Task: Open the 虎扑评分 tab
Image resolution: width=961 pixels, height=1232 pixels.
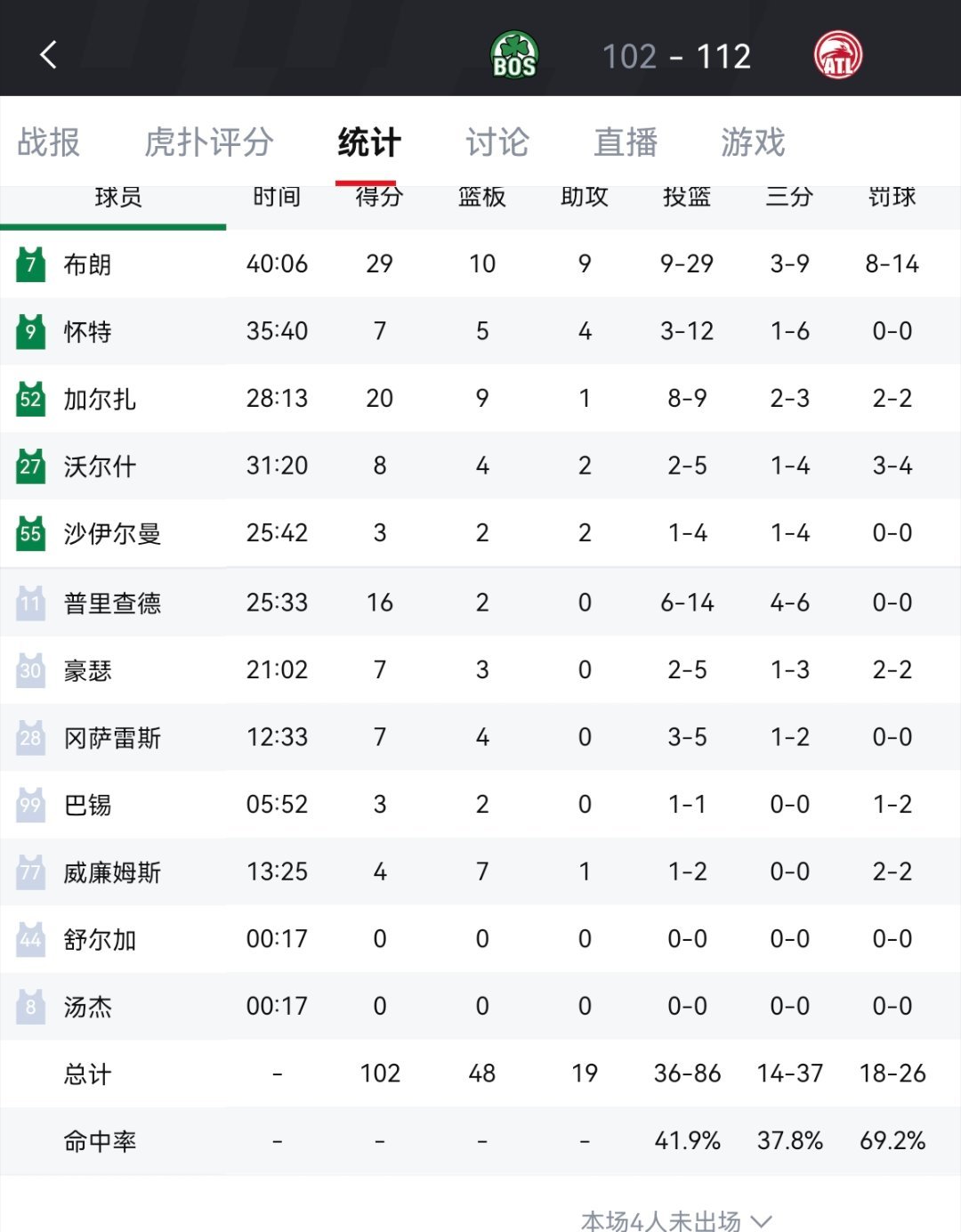Action: pos(209,142)
